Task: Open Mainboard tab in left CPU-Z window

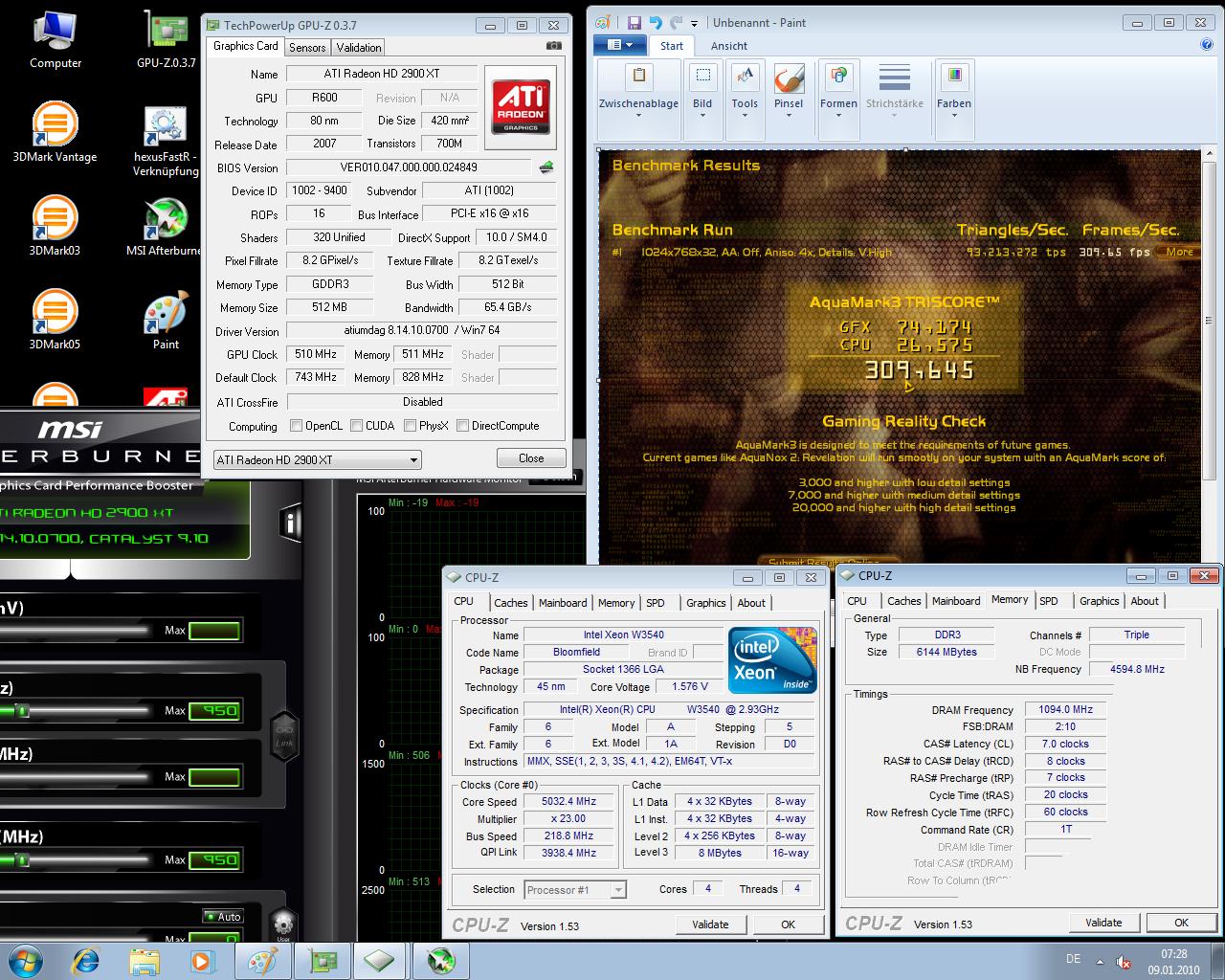Action: pyautogui.click(x=563, y=603)
